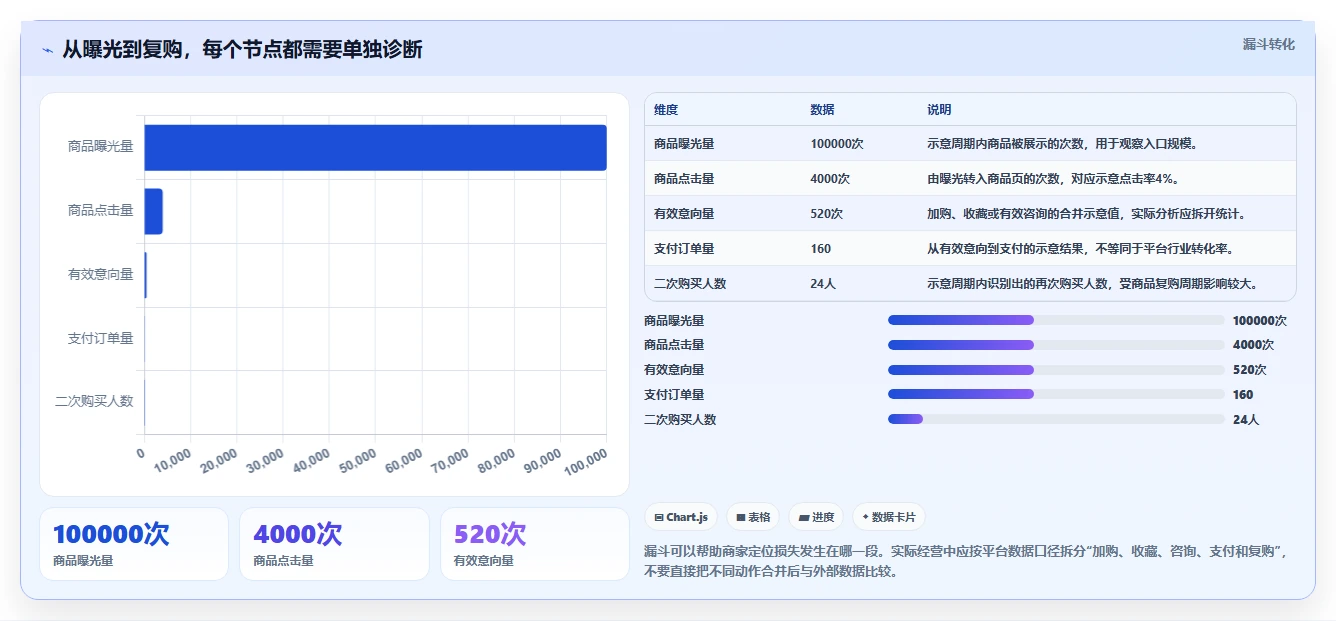Click the 二次购买人数 label on the chart axis
This screenshot has width=1336, height=621.
pyautogui.click(x=94, y=401)
